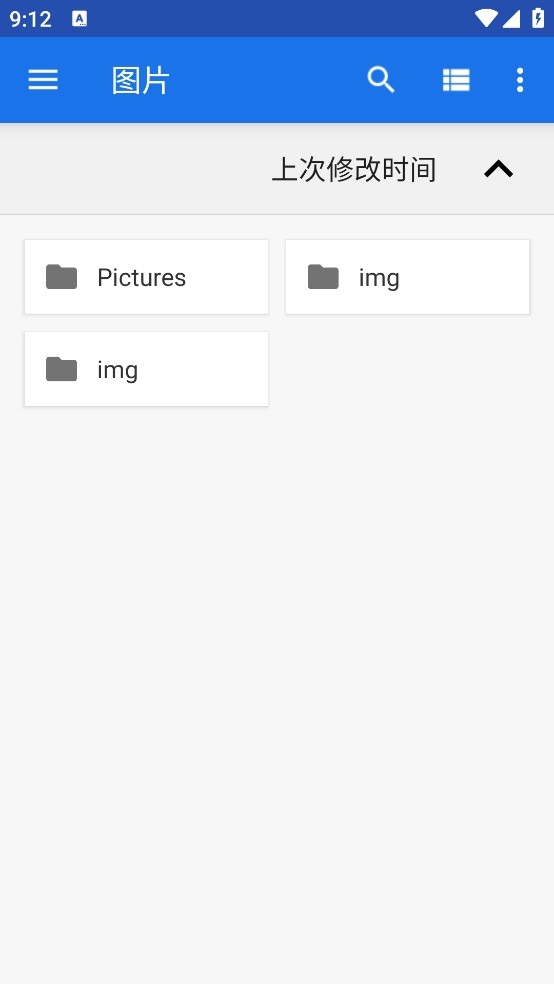Click the gray folder icon of Pictures
Image resolution: width=554 pixels, height=984 pixels.
(x=61, y=277)
